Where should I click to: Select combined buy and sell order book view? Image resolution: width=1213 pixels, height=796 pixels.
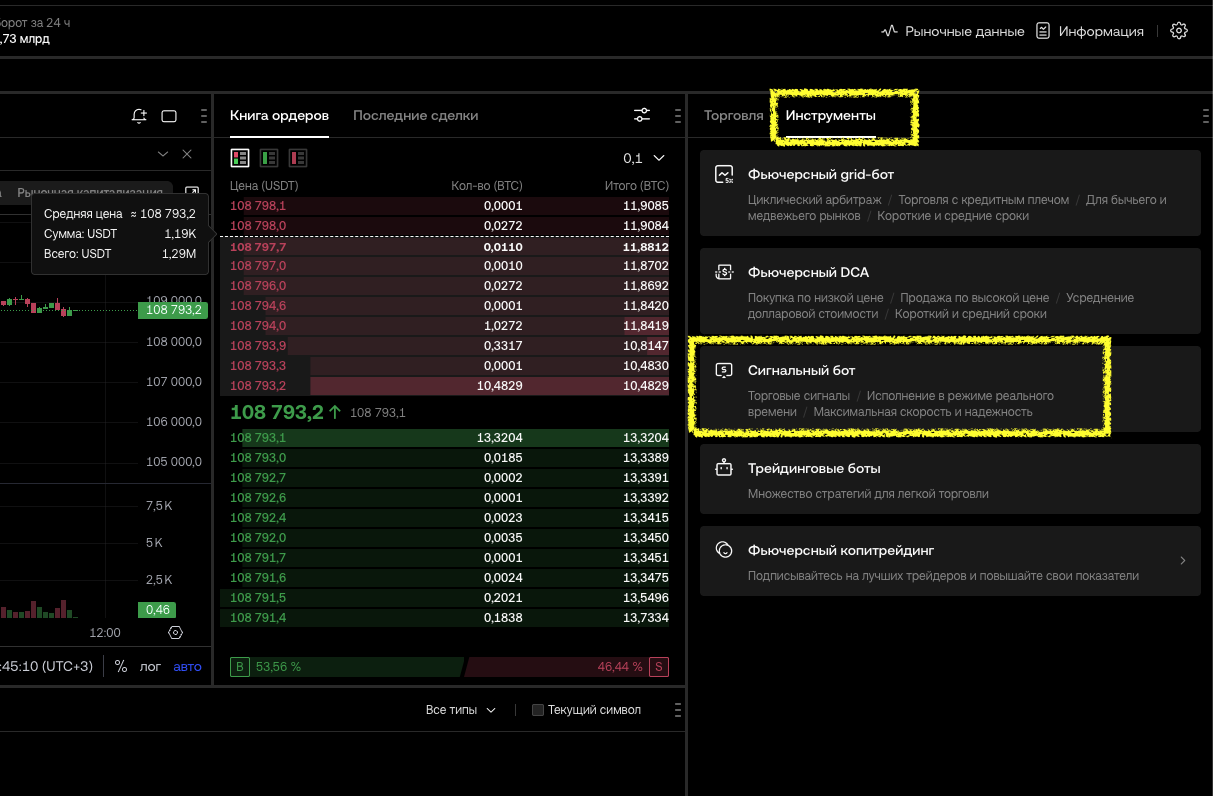click(240, 158)
